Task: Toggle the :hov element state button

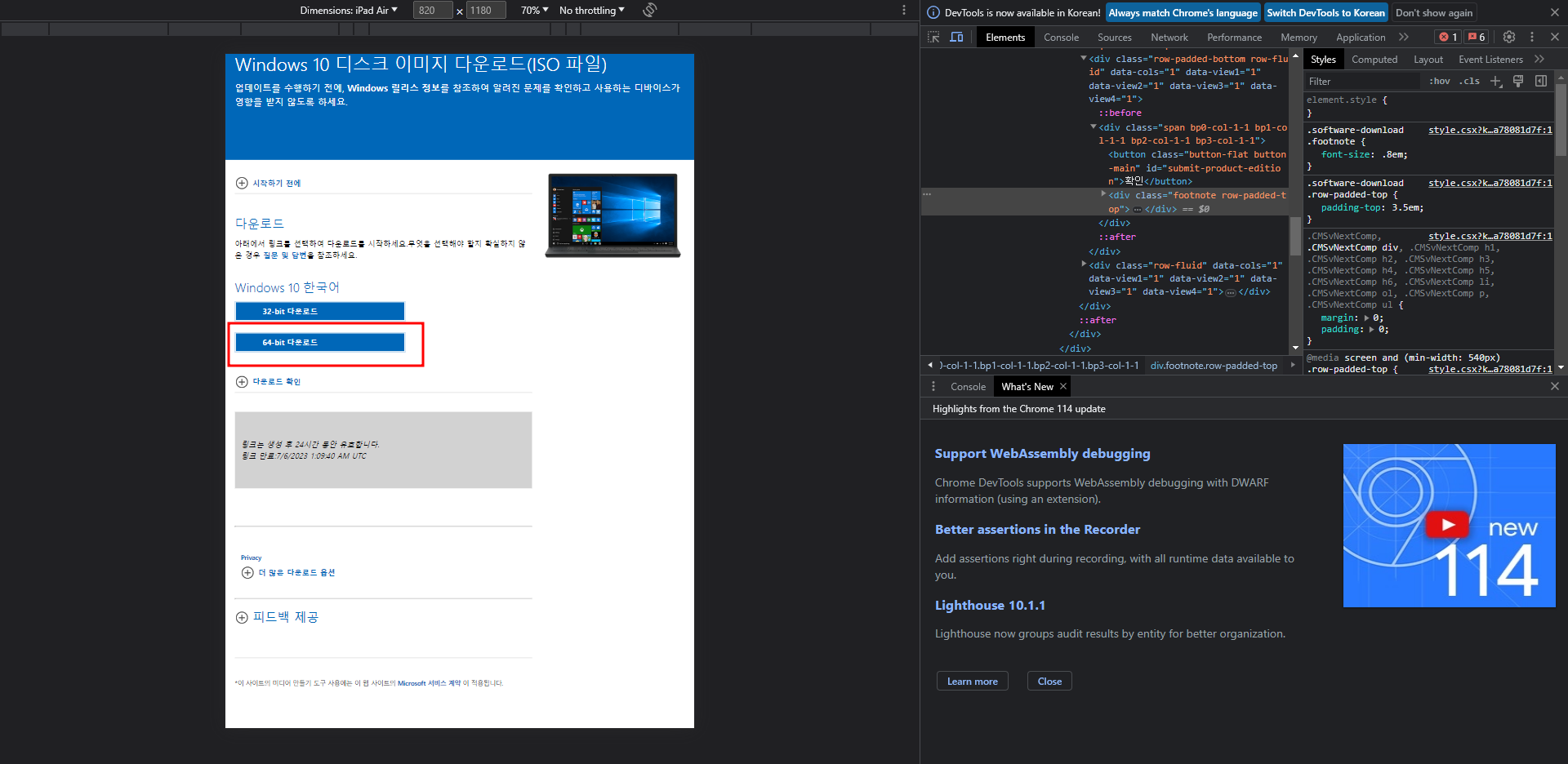Action: click(x=1440, y=82)
